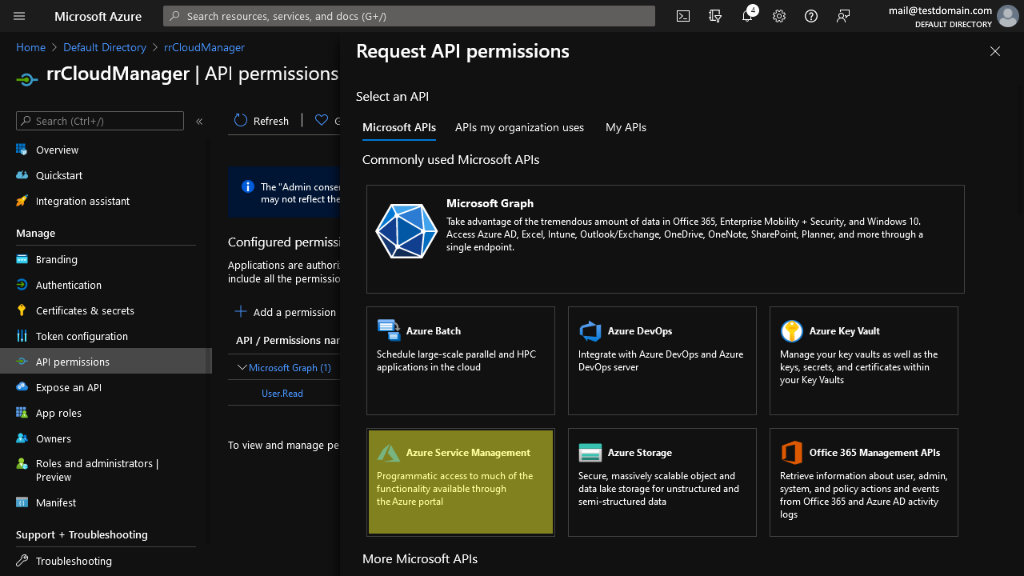Image resolution: width=1024 pixels, height=576 pixels.
Task: Open the rrCloudManager breadcrumb link
Action: 204,47
